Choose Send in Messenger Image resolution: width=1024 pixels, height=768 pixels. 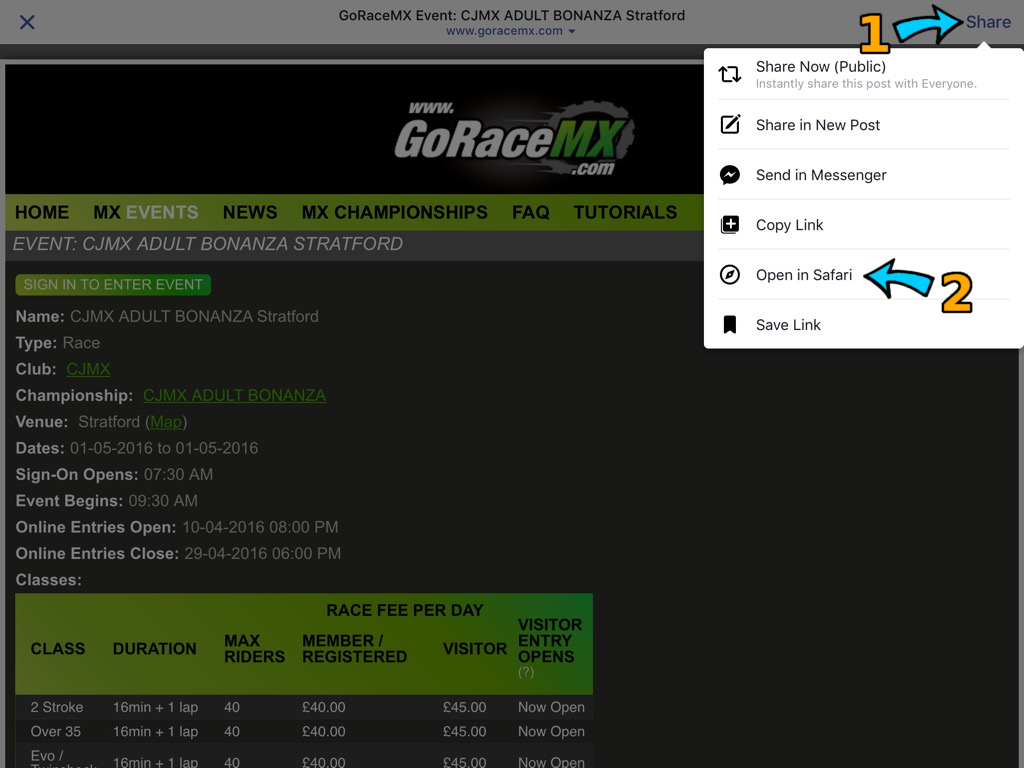(863, 175)
